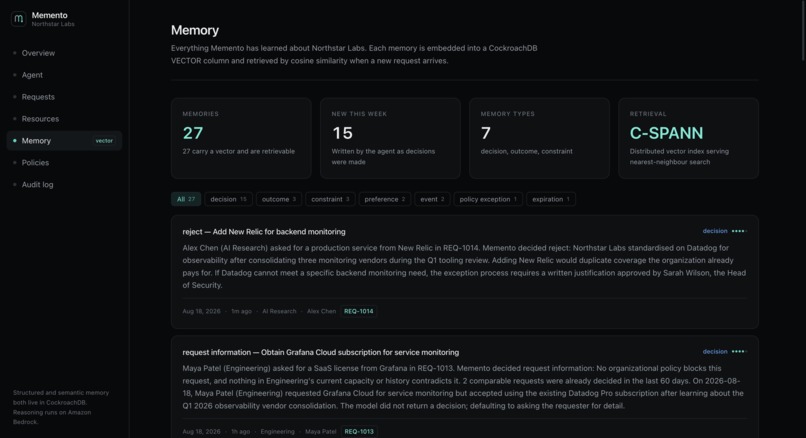Screen dimensions: 806x438
Task: Open the reject New Relic memory title
Action: tap(264, 232)
